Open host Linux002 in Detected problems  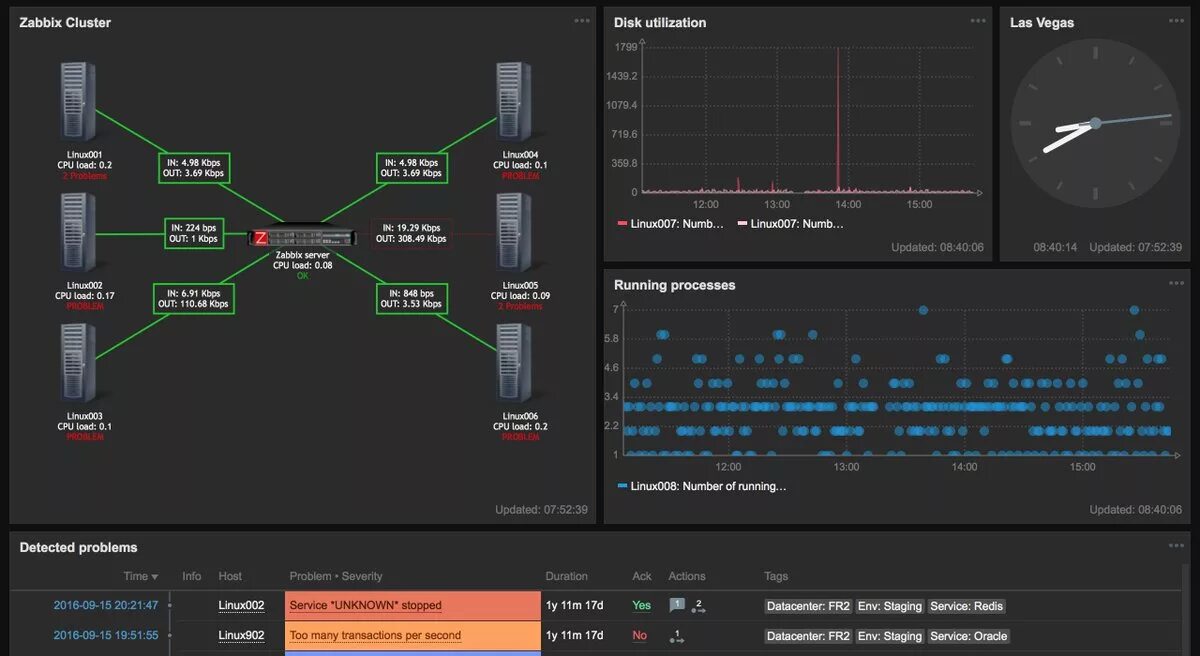coord(241,605)
